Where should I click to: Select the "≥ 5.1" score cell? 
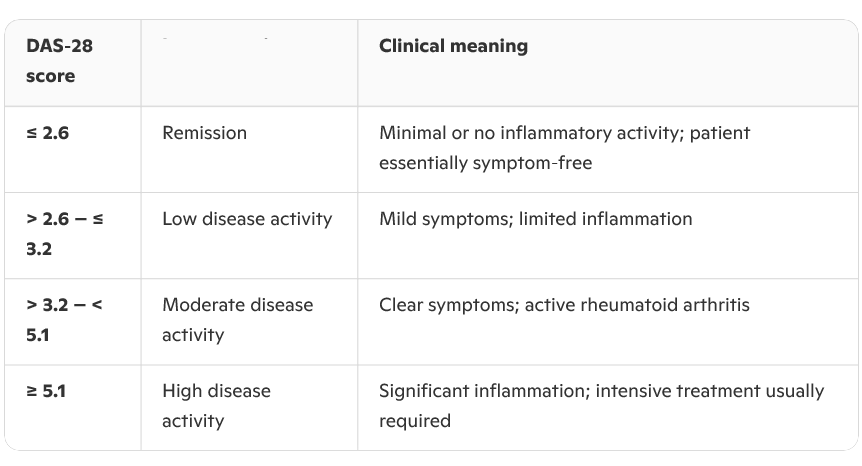coord(46,391)
